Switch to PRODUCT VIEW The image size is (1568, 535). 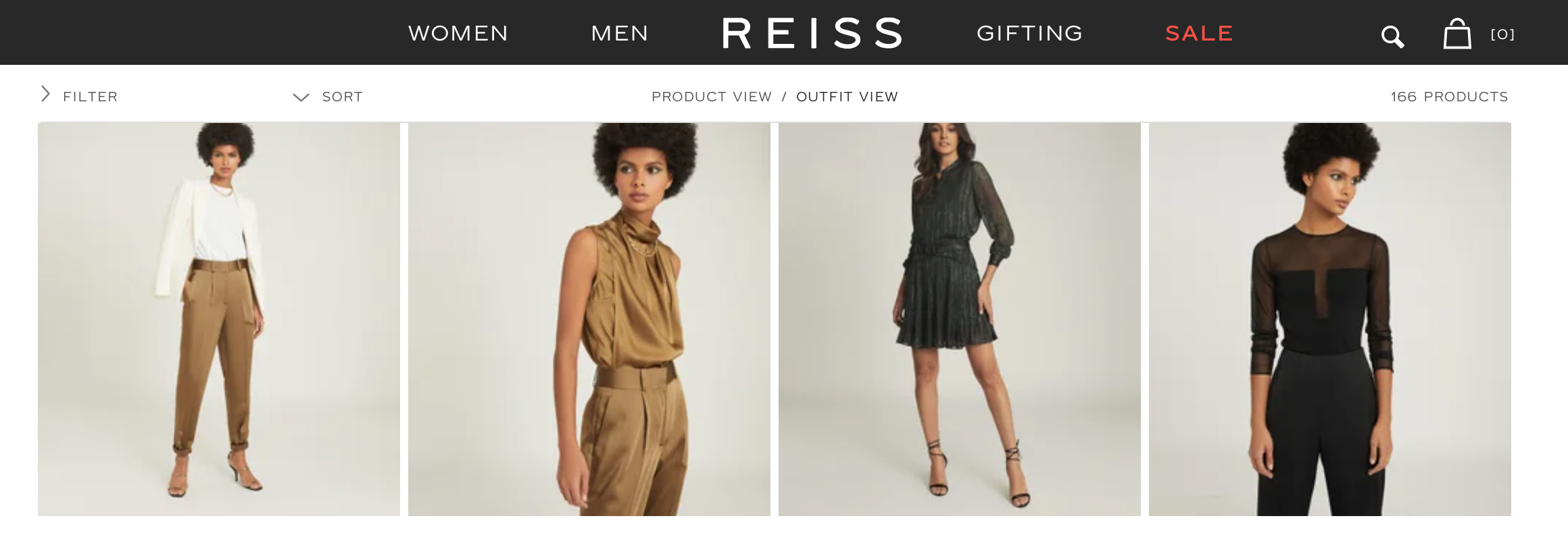tap(711, 97)
